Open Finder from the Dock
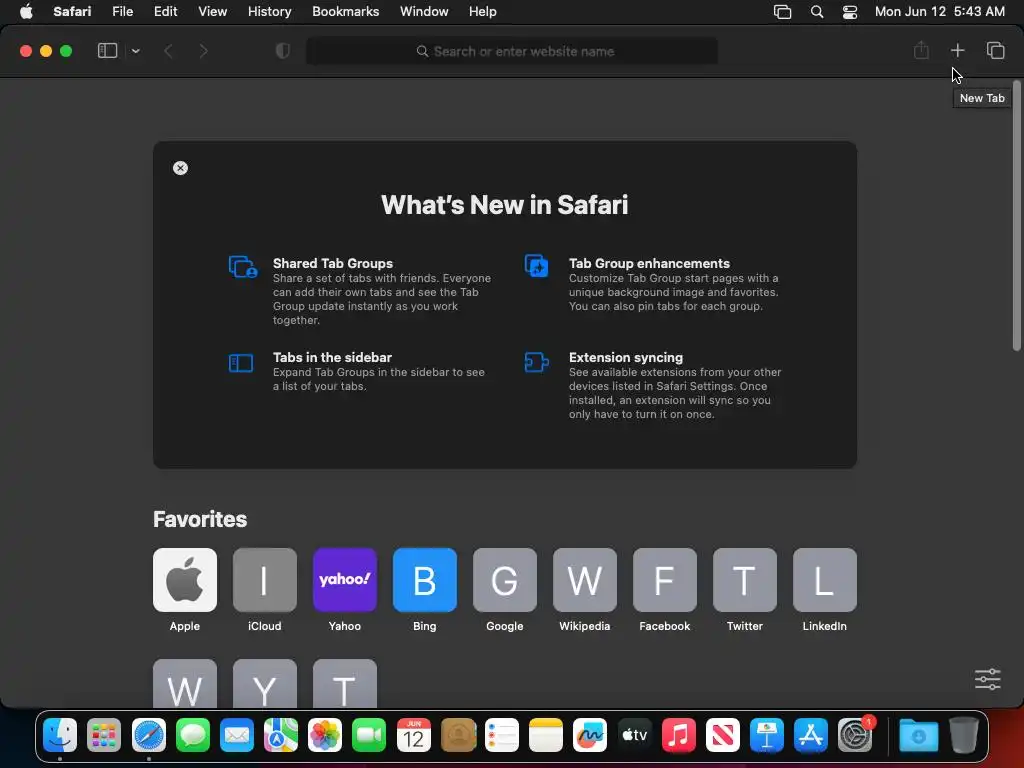 coord(60,735)
